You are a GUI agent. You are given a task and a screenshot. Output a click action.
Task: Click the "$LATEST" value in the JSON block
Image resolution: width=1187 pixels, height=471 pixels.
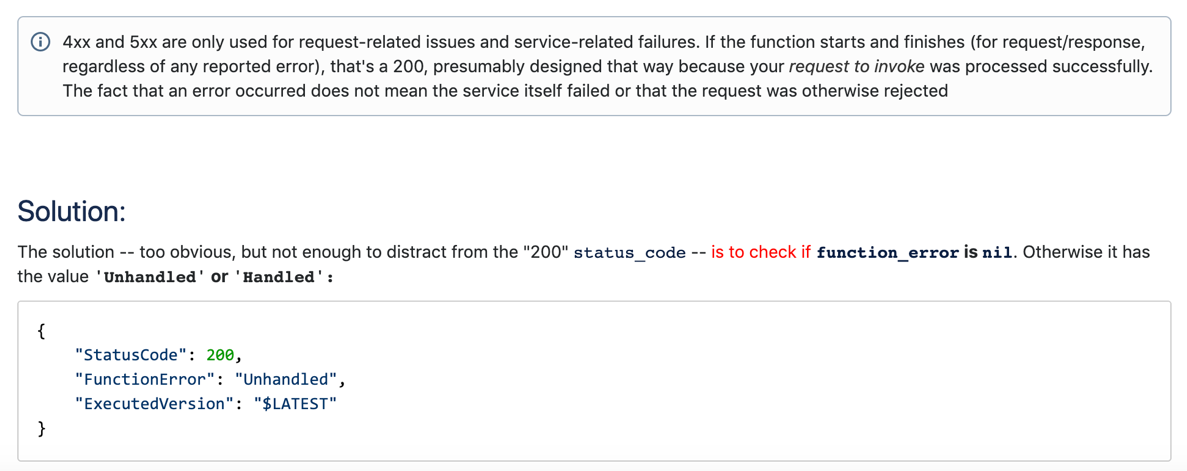[x=295, y=404]
